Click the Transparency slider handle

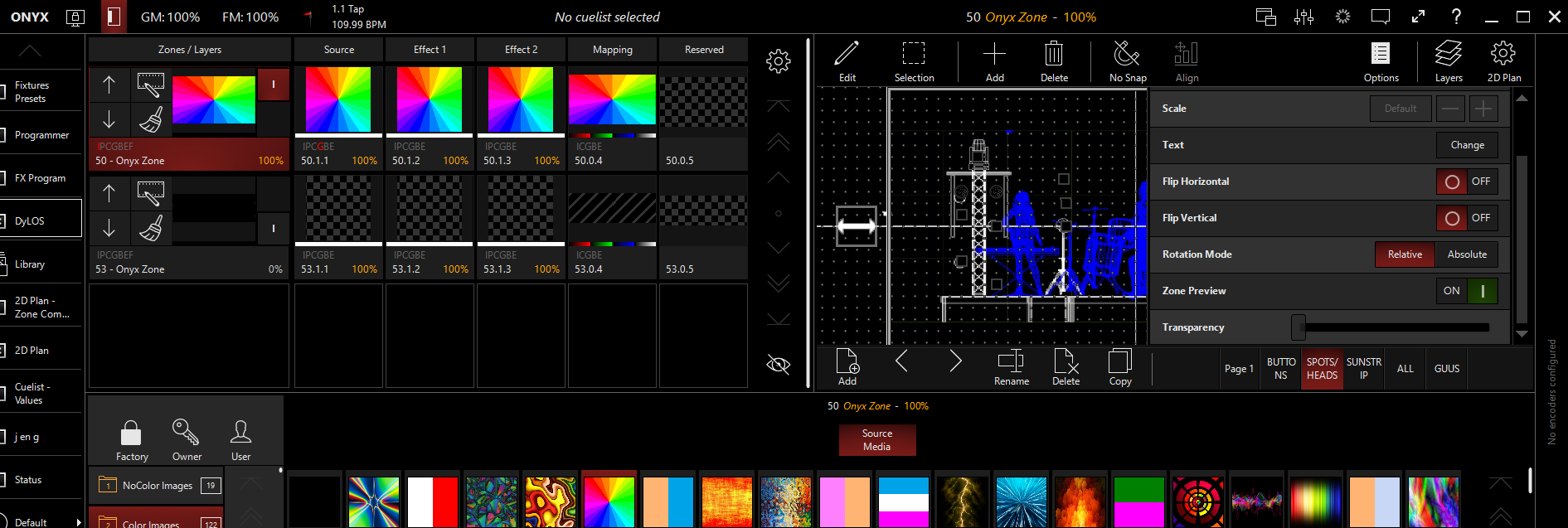pyautogui.click(x=1299, y=327)
